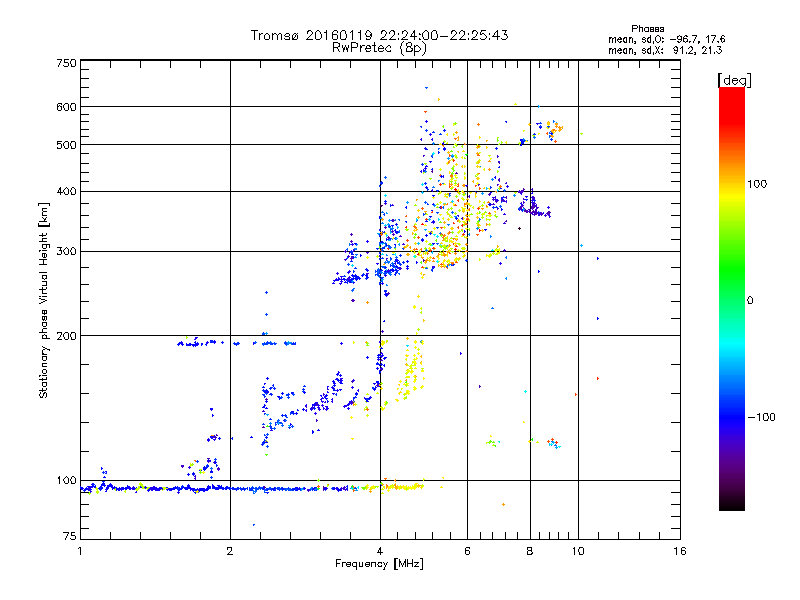Viewport: 800px width, 600px height.
Task: Click the y-axis tick label '75'
Action: click(70, 536)
